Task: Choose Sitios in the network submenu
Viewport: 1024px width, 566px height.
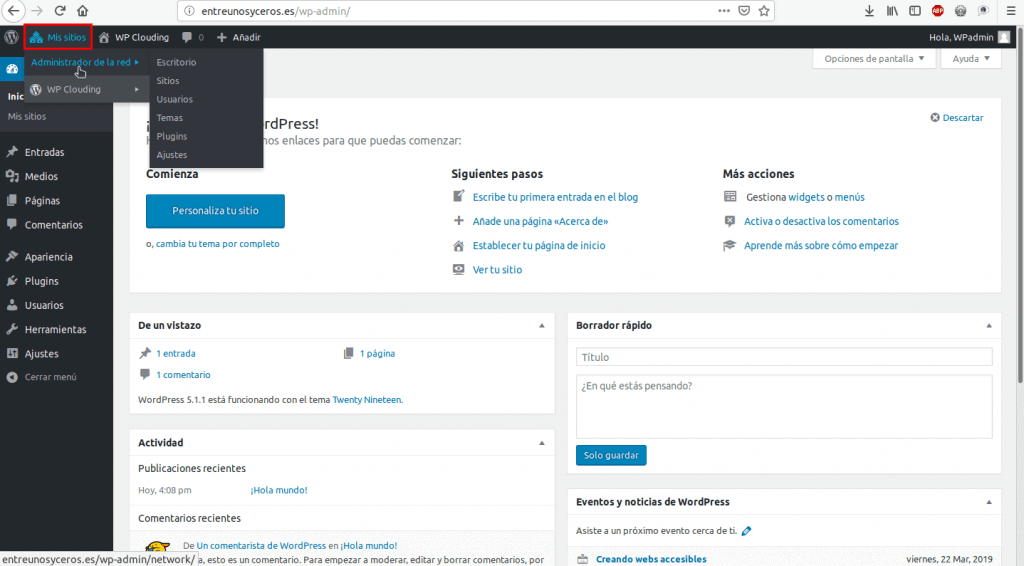Action: (168, 81)
